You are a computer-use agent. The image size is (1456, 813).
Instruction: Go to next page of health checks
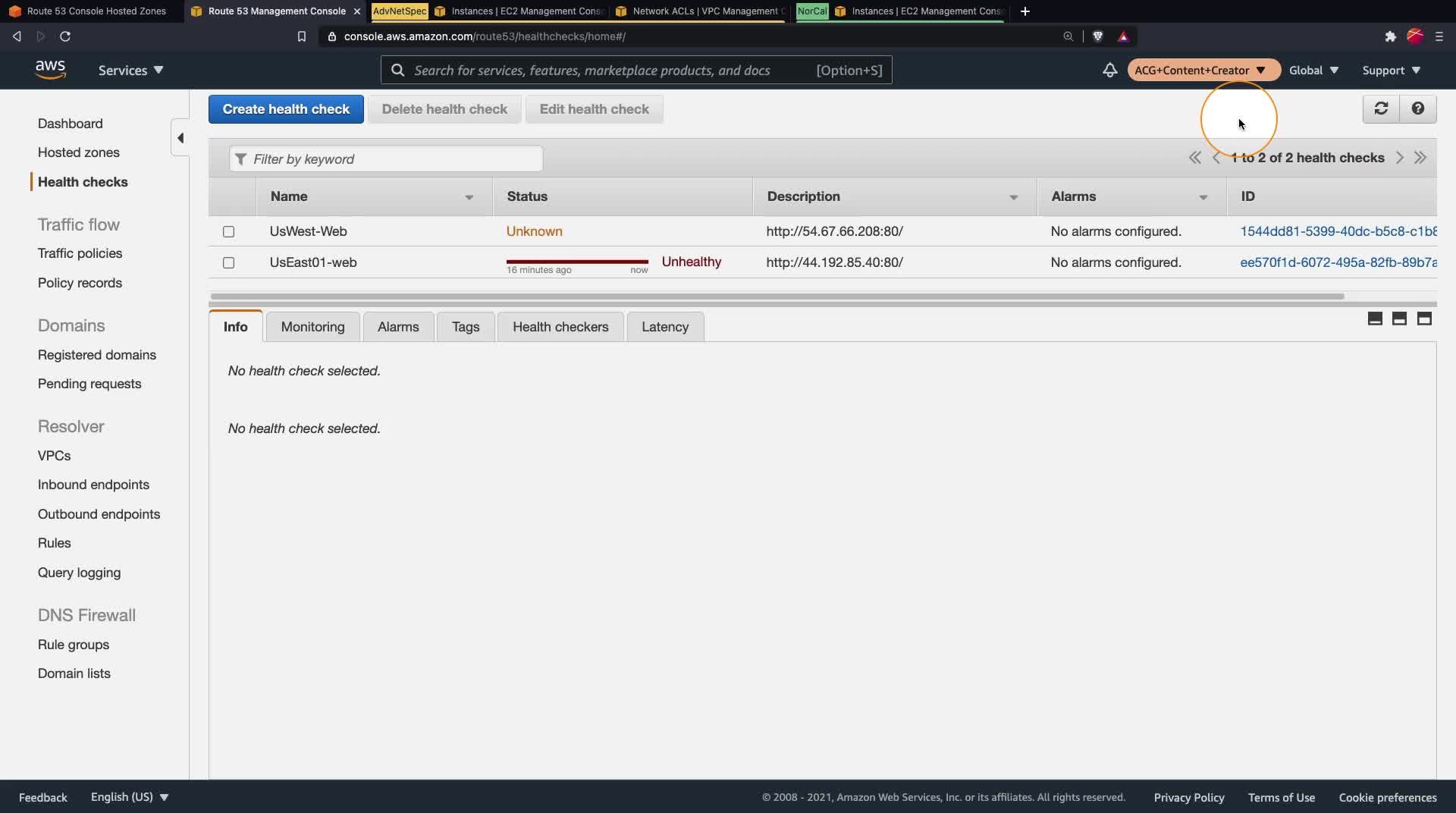coord(1399,158)
